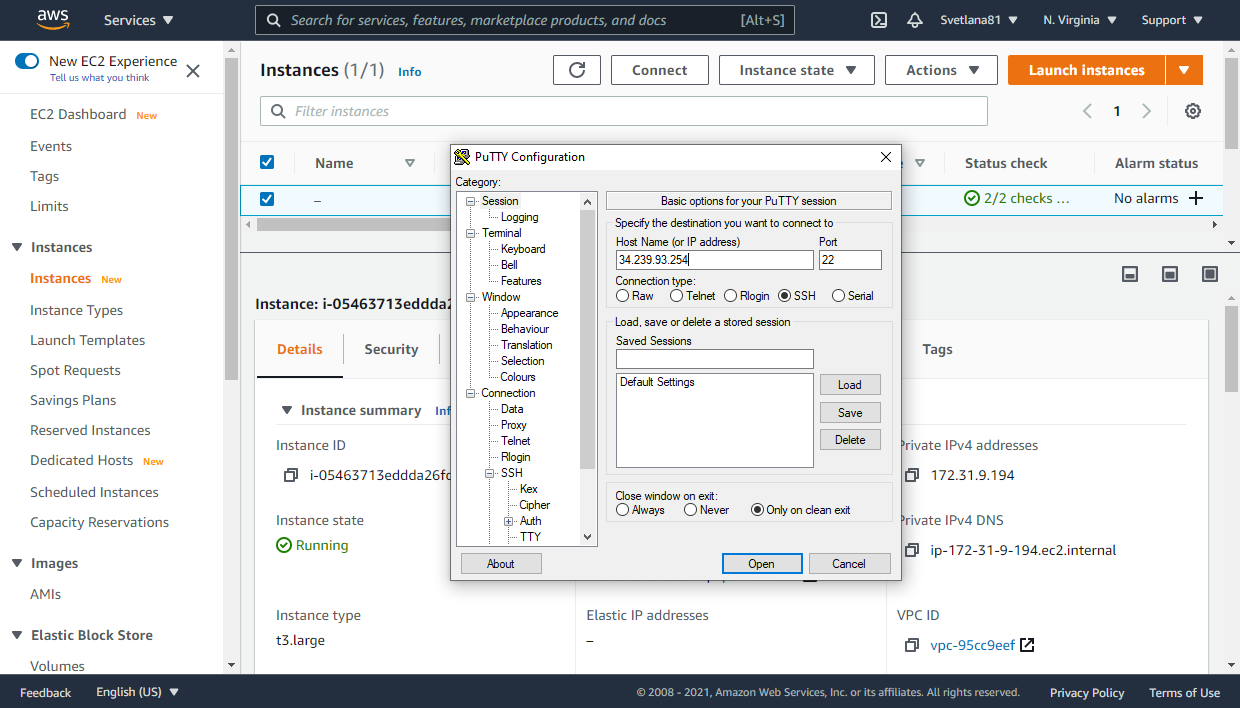Go to previous page of instances
Screen dimensions: 1240x708
tap(1087, 111)
